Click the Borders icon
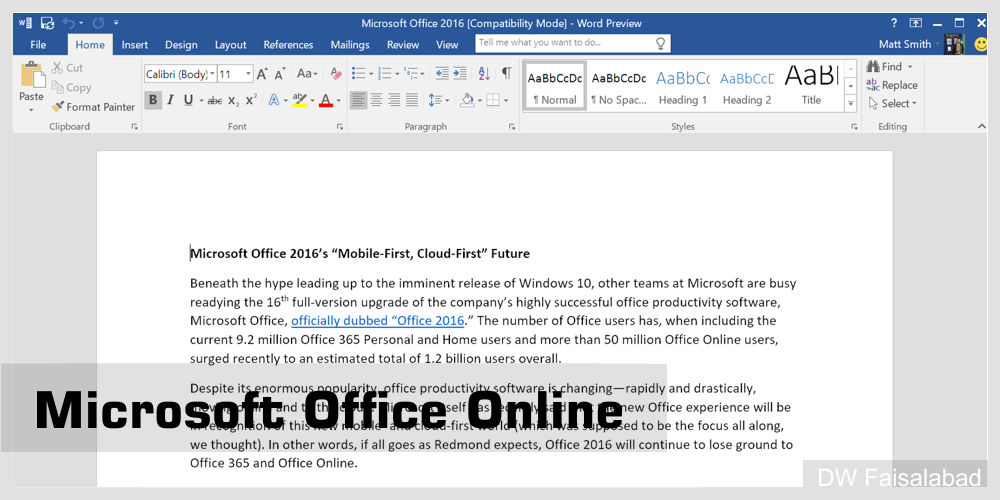Image resolution: width=1000 pixels, height=500 pixels. 493,100
